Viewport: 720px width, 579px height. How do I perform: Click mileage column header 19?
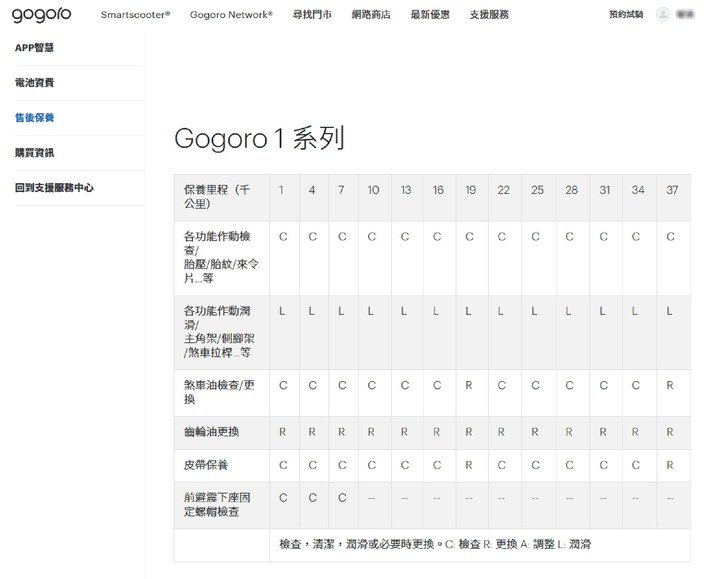(471, 190)
